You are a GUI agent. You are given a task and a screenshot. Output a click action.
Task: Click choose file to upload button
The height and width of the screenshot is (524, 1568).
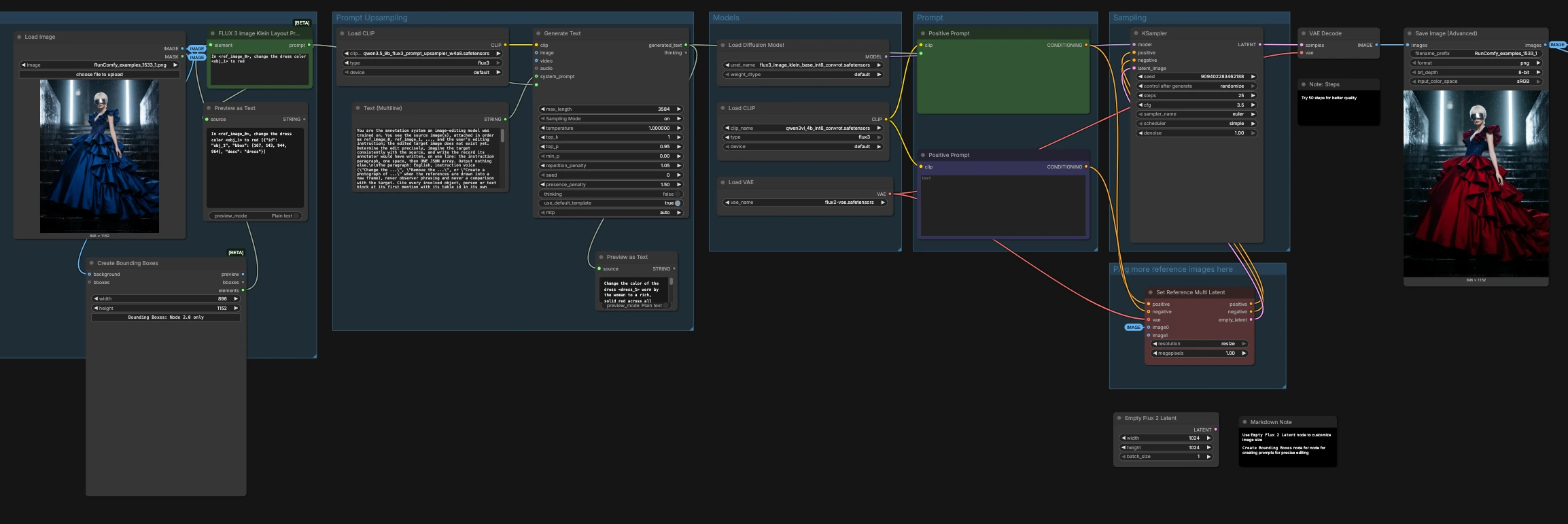click(100, 75)
